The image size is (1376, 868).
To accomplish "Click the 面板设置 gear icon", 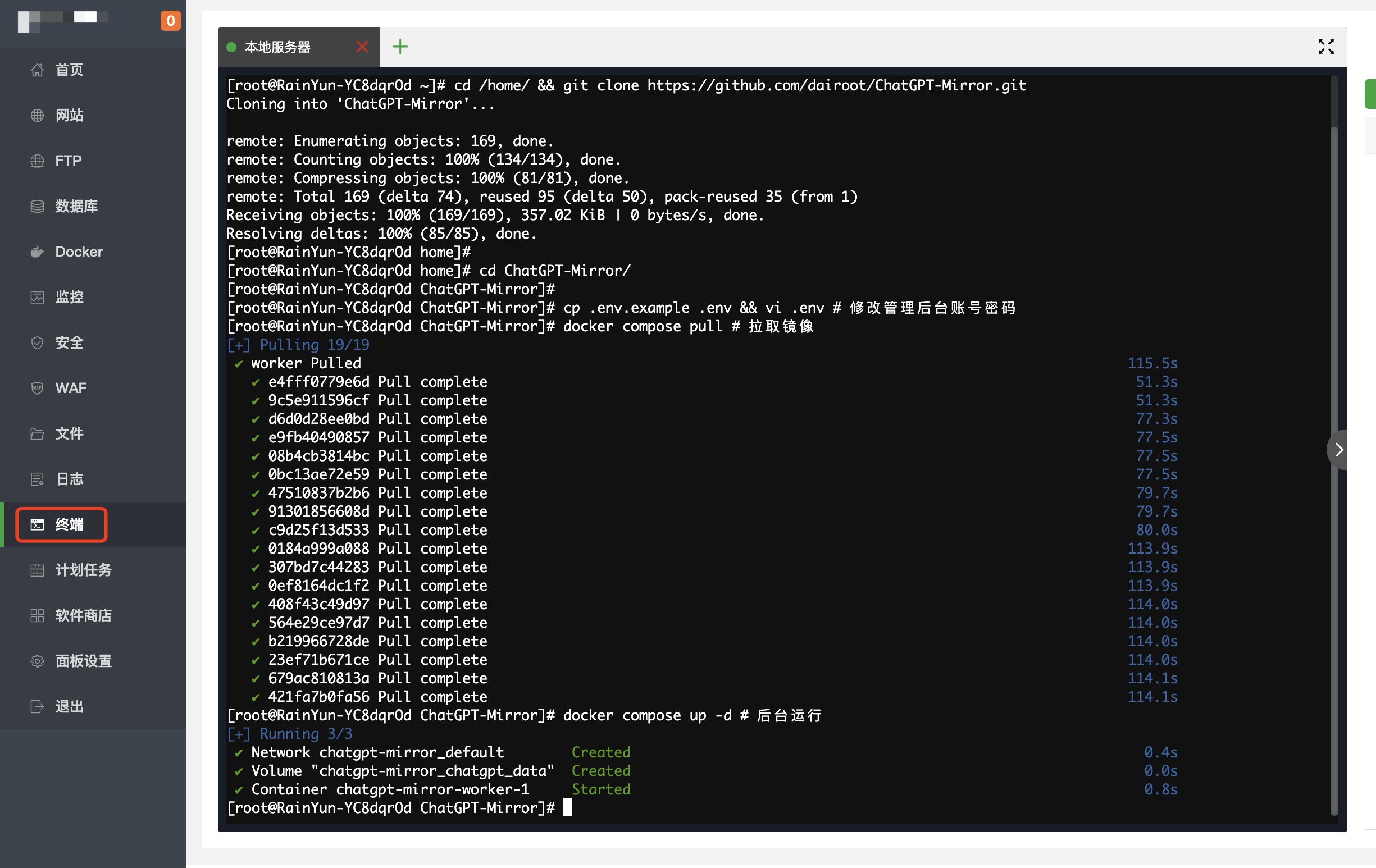I will tap(37, 661).
